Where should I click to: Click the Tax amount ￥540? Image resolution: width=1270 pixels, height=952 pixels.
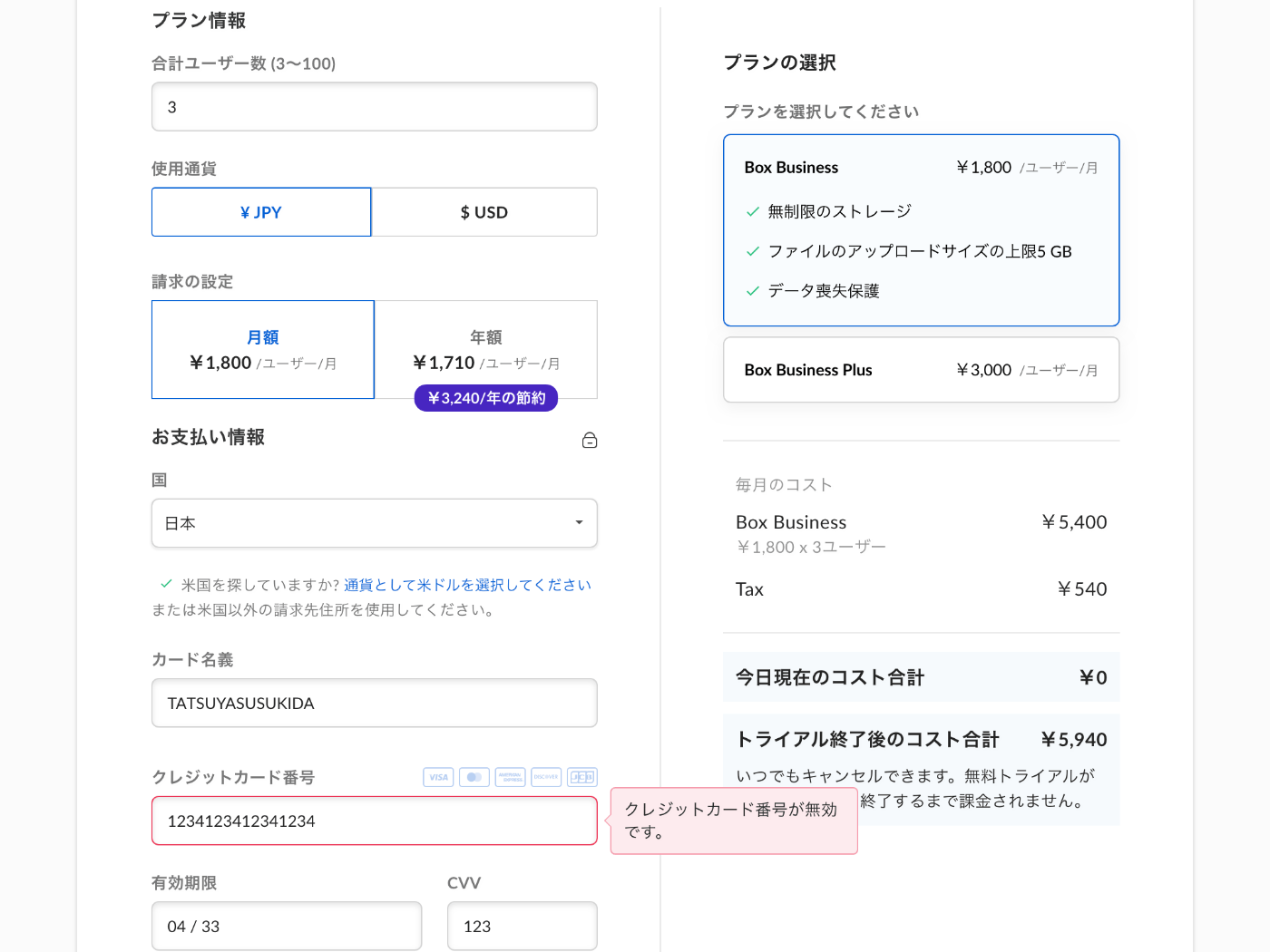point(1082,589)
